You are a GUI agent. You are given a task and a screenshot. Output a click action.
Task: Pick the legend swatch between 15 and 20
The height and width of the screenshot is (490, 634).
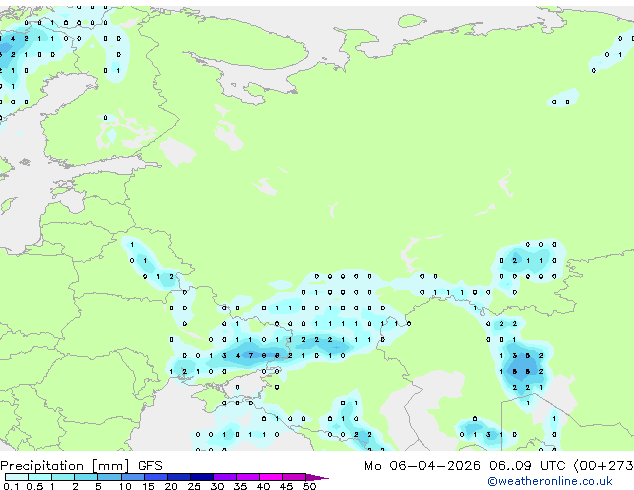pyautogui.click(x=156, y=477)
